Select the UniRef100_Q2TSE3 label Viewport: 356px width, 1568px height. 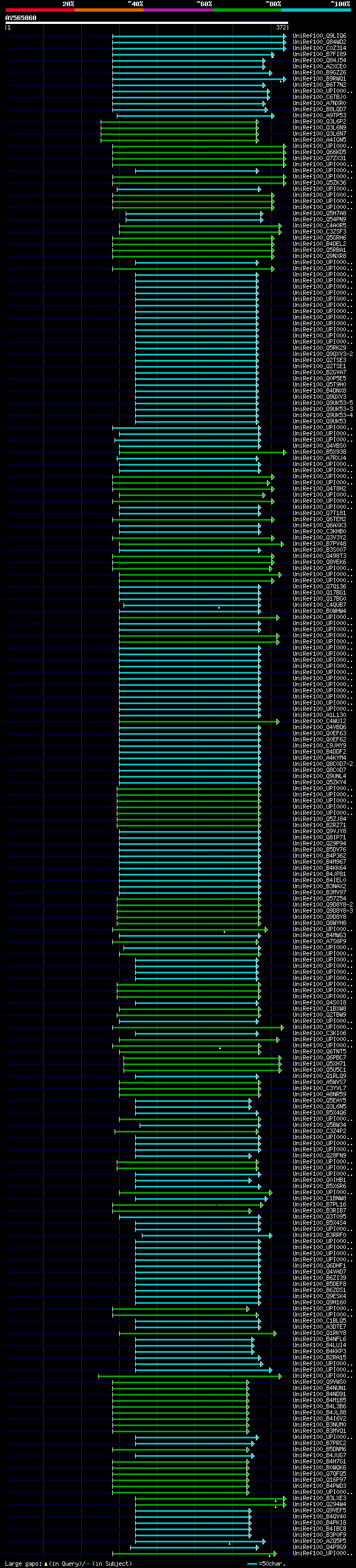pos(319,360)
